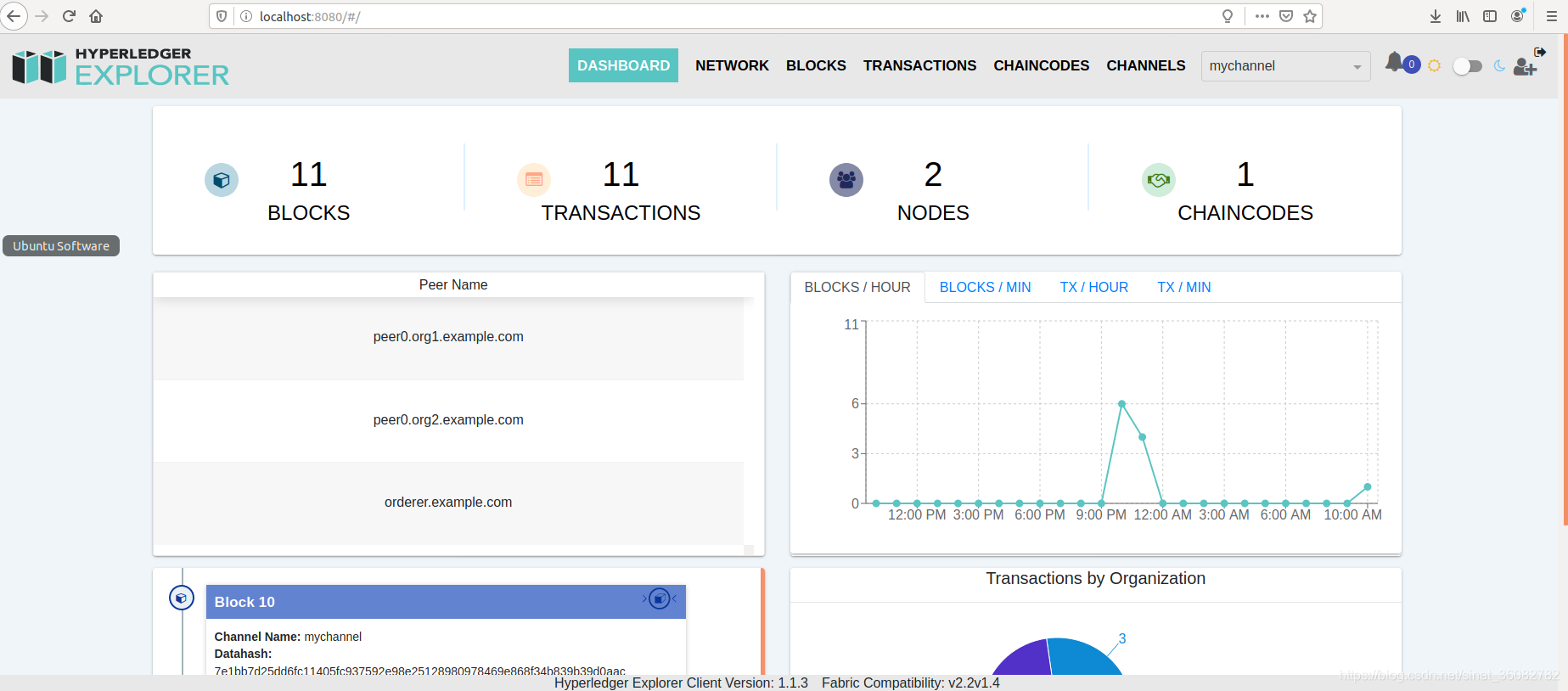The height and width of the screenshot is (691, 1568).
Task: Click the timeline cube marker for Block 10
Action: click(181, 598)
